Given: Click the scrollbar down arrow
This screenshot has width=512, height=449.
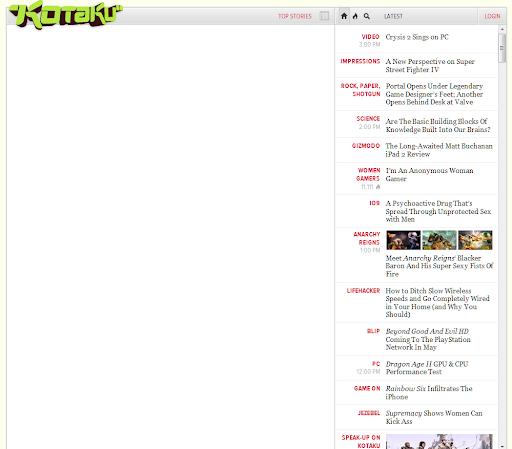Looking at the screenshot, I should 502,446.
